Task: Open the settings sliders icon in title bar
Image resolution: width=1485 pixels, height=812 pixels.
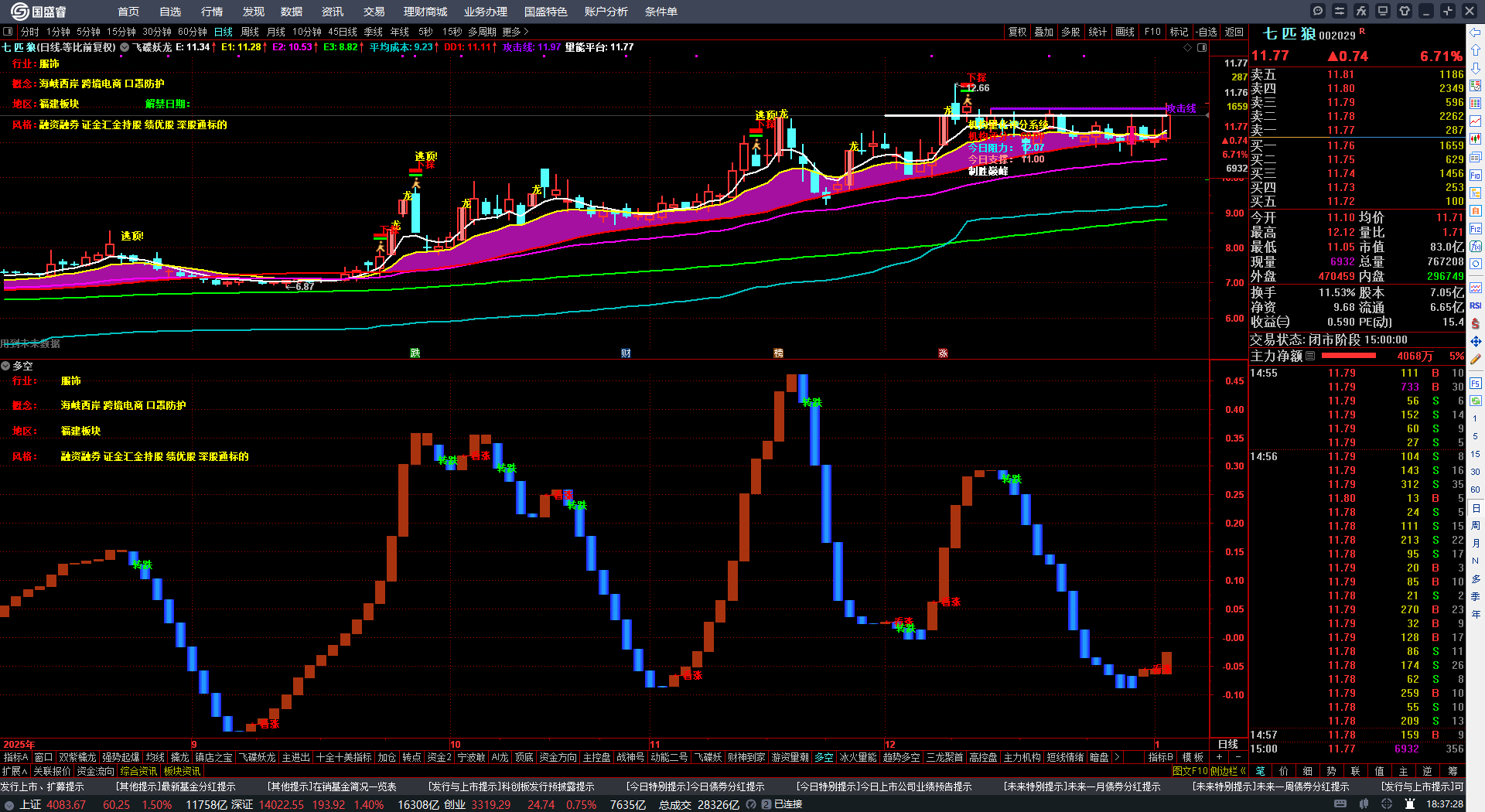Action: coord(1340,11)
